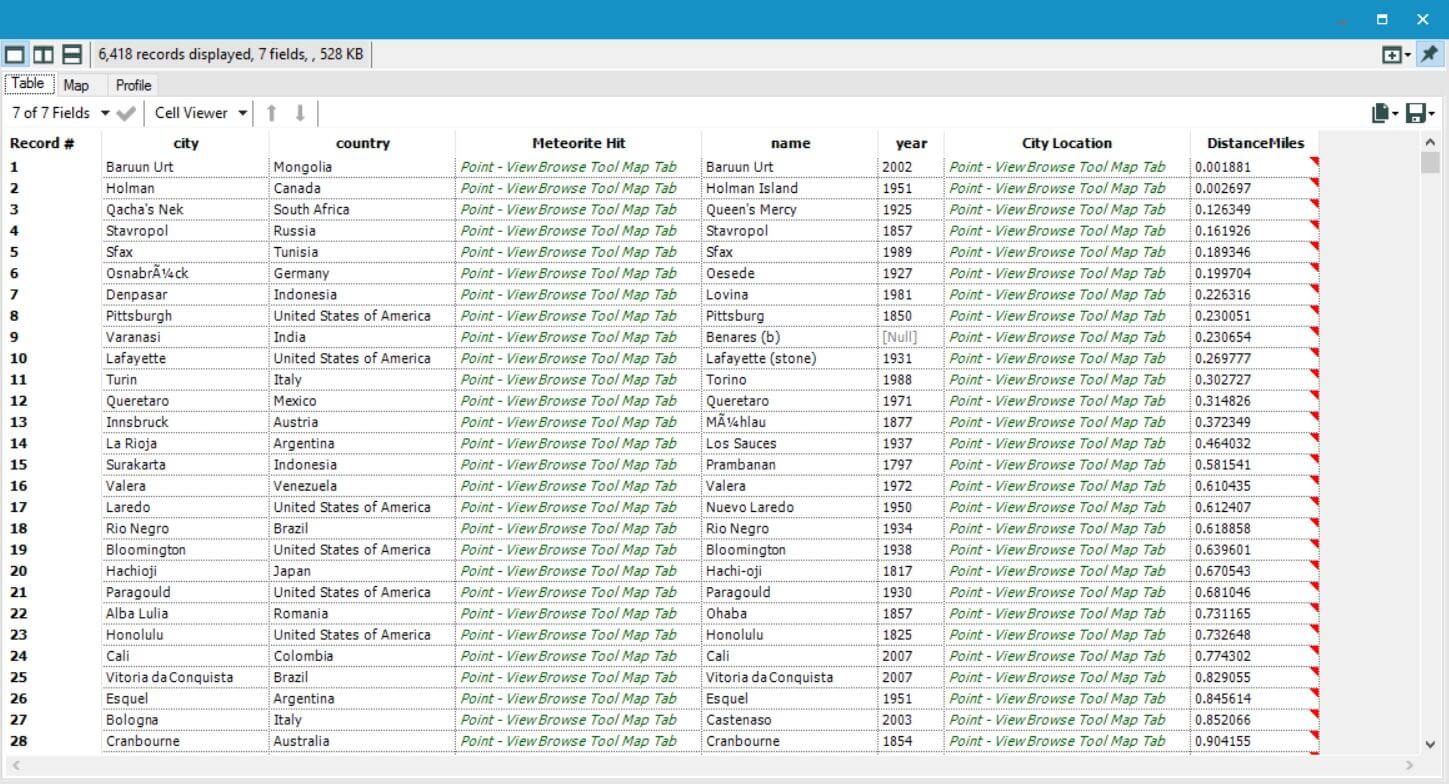This screenshot has height=784, width=1449.
Task: Click the new results window icon
Action: click(x=1391, y=55)
